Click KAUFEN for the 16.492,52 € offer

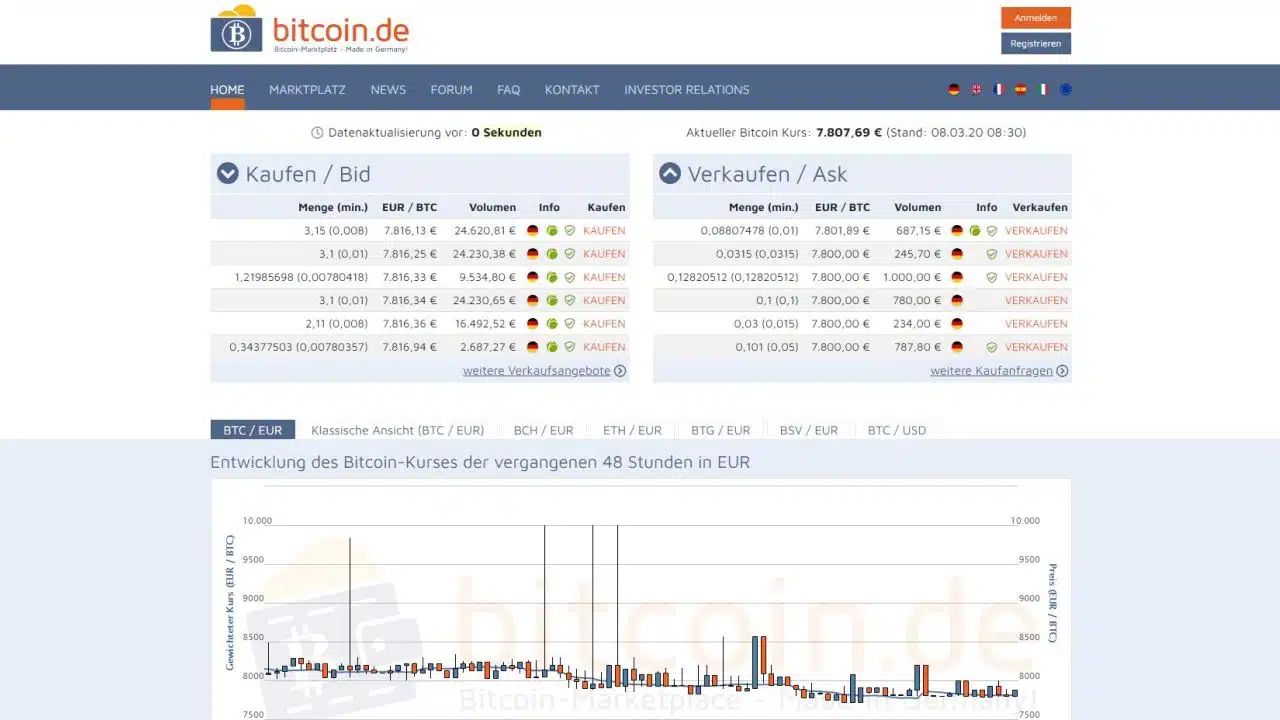point(604,324)
